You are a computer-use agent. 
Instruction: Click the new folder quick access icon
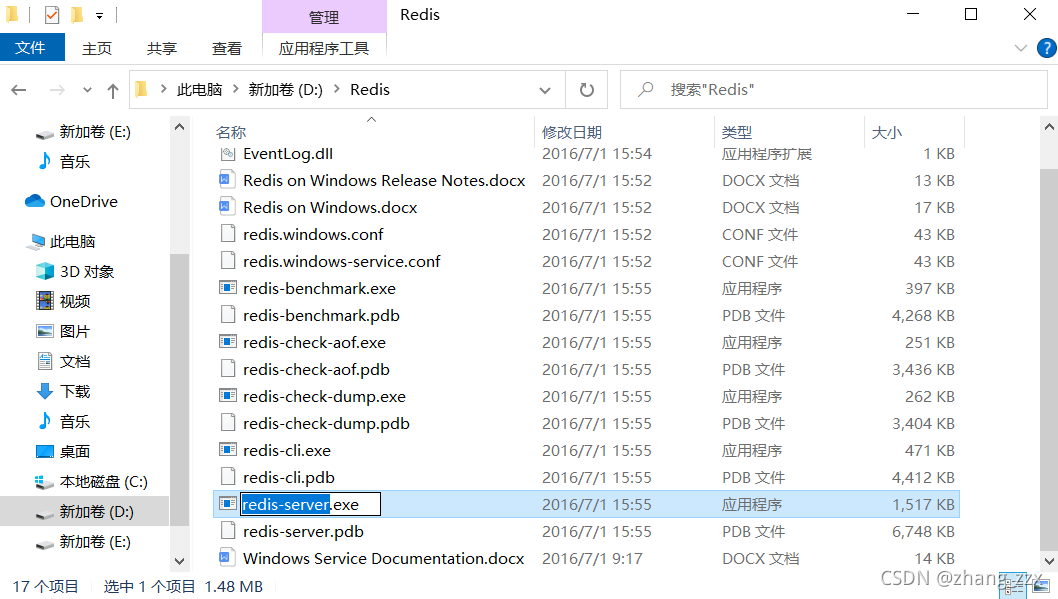pyautogui.click(x=78, y=15)
